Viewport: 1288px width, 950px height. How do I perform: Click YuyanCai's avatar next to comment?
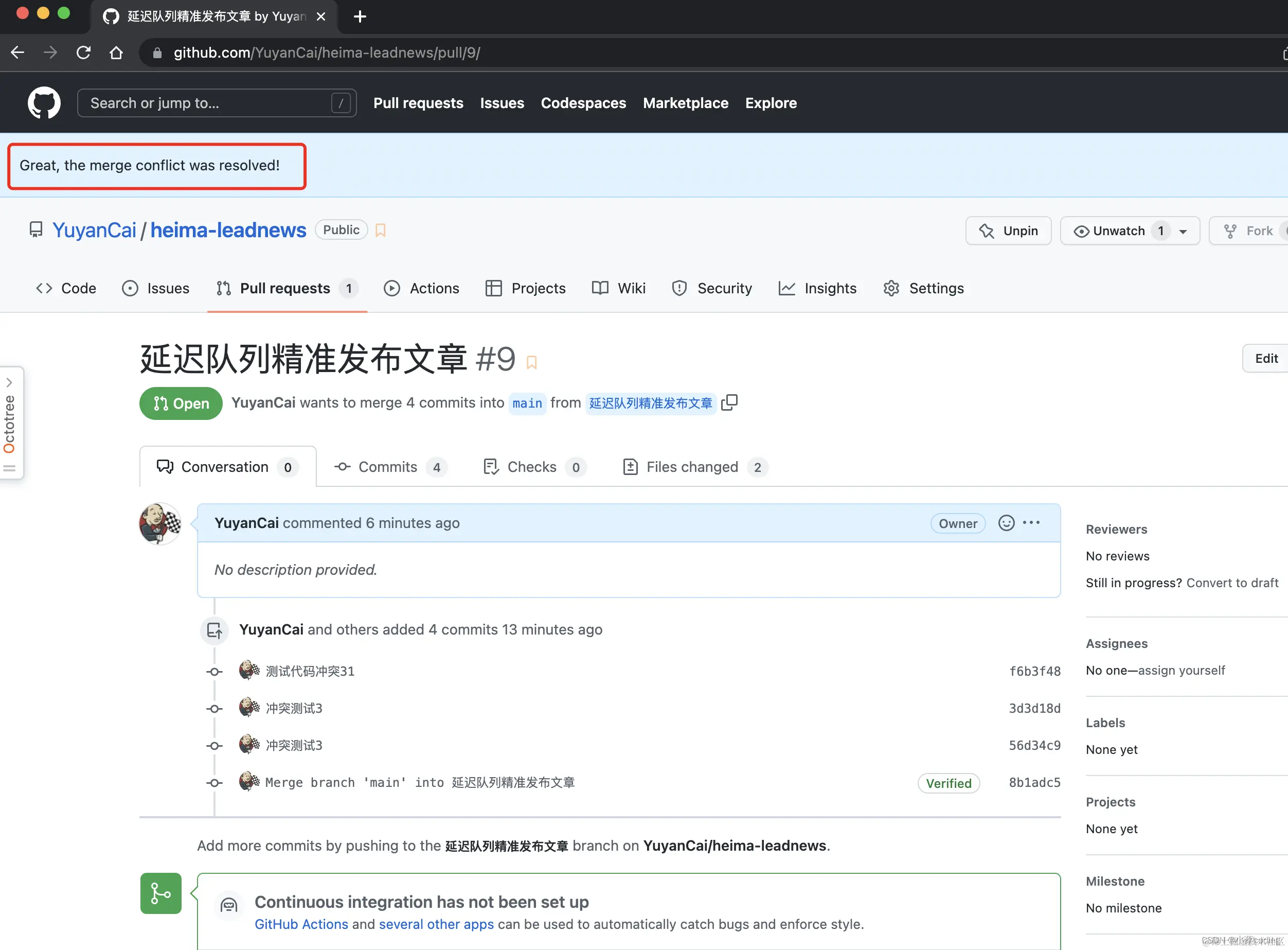pyautogui.click(x=160, y=523)
